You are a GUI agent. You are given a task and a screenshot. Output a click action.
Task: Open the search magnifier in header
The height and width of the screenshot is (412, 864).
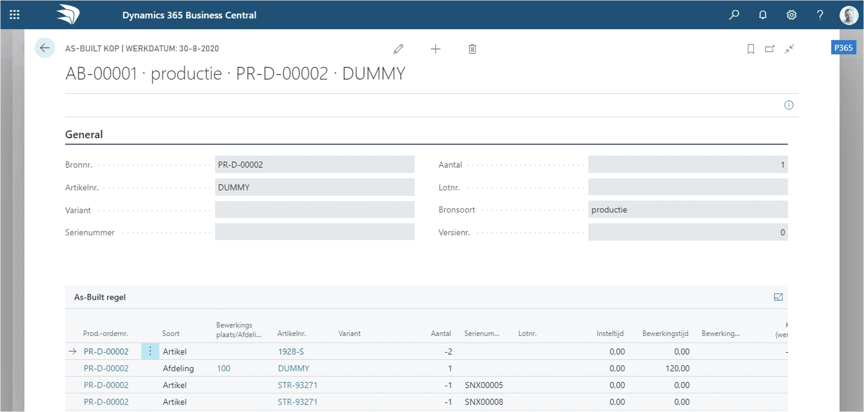coord(734,15)
